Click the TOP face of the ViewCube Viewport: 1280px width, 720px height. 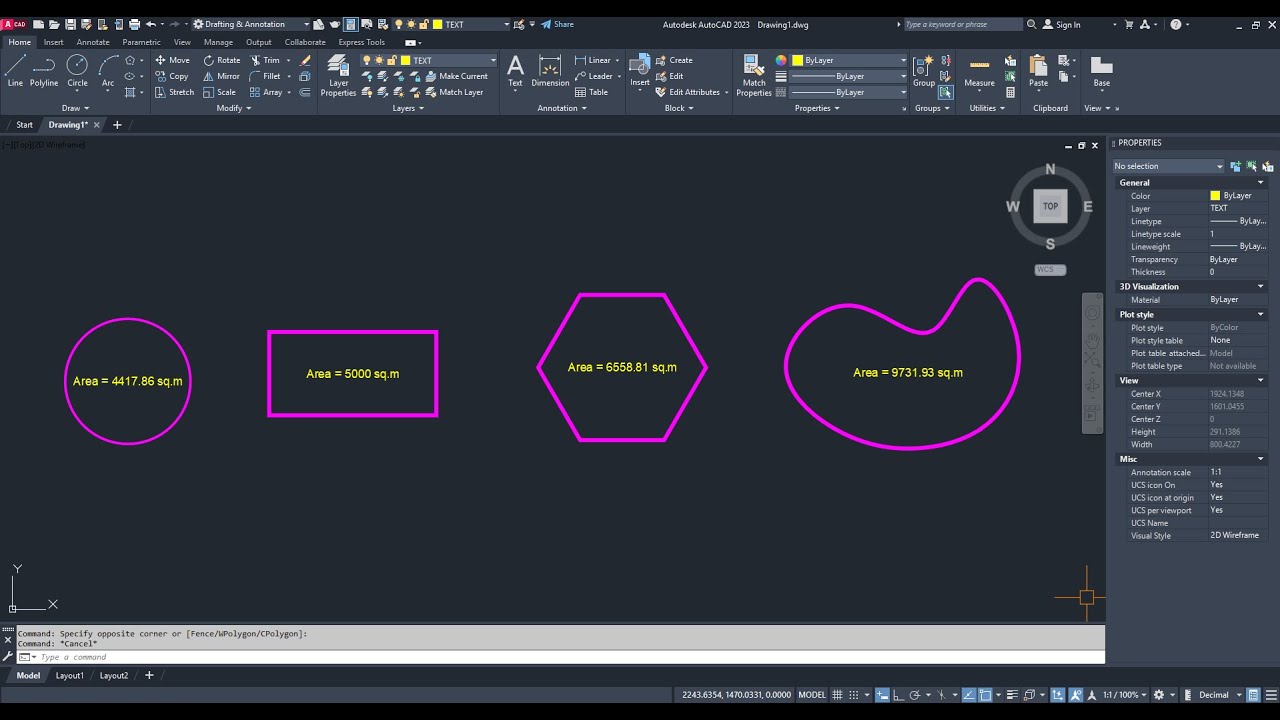click(1050, 206)
